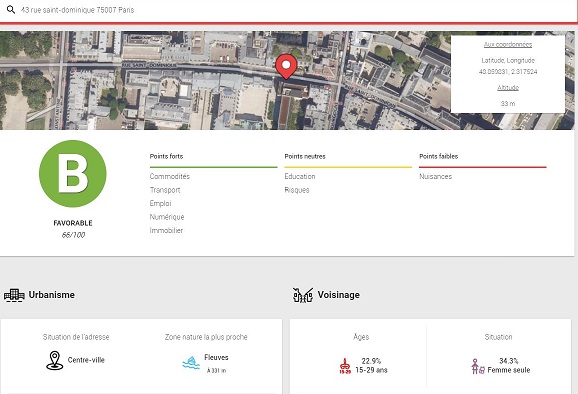Select the Commodités strong point

pyautogui.click(x=170, y=177)
